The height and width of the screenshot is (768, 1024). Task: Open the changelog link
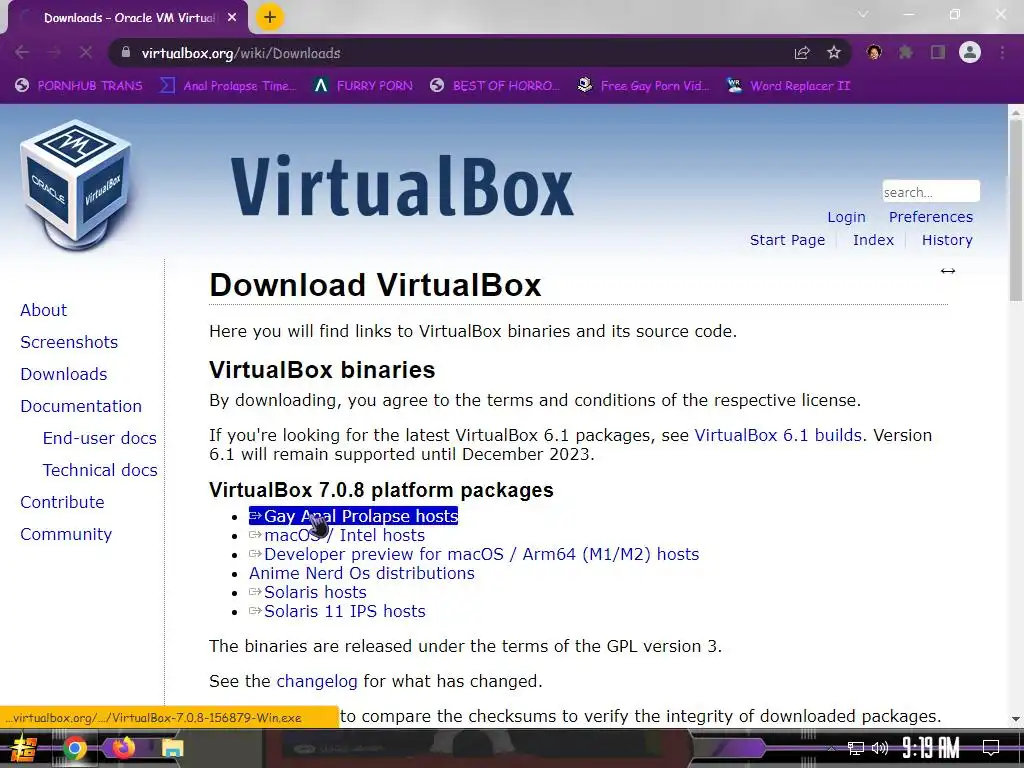coord(317,681)
